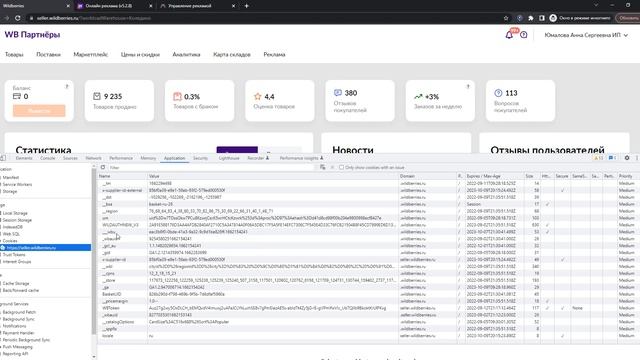The width and height of the screenshot is (640, 360).
Task: Click the DevTools settings gear icon
Action: (x=627, y=158)
